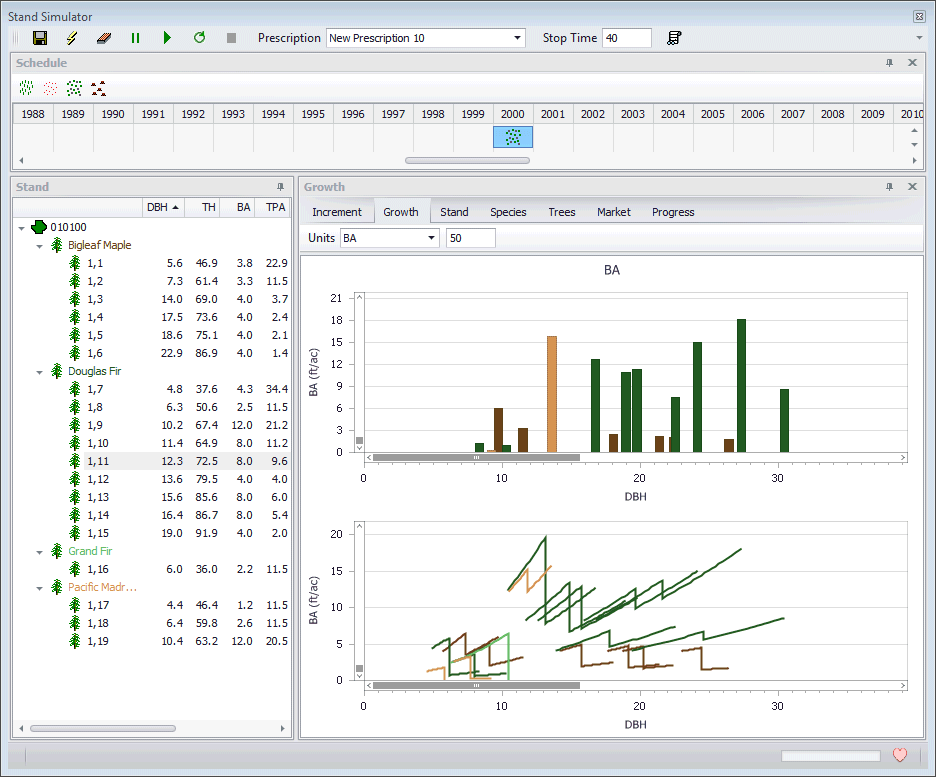This screenshot has height=777, width=936.
Task: Switch to the Species tab
Action: click(508, 212)
